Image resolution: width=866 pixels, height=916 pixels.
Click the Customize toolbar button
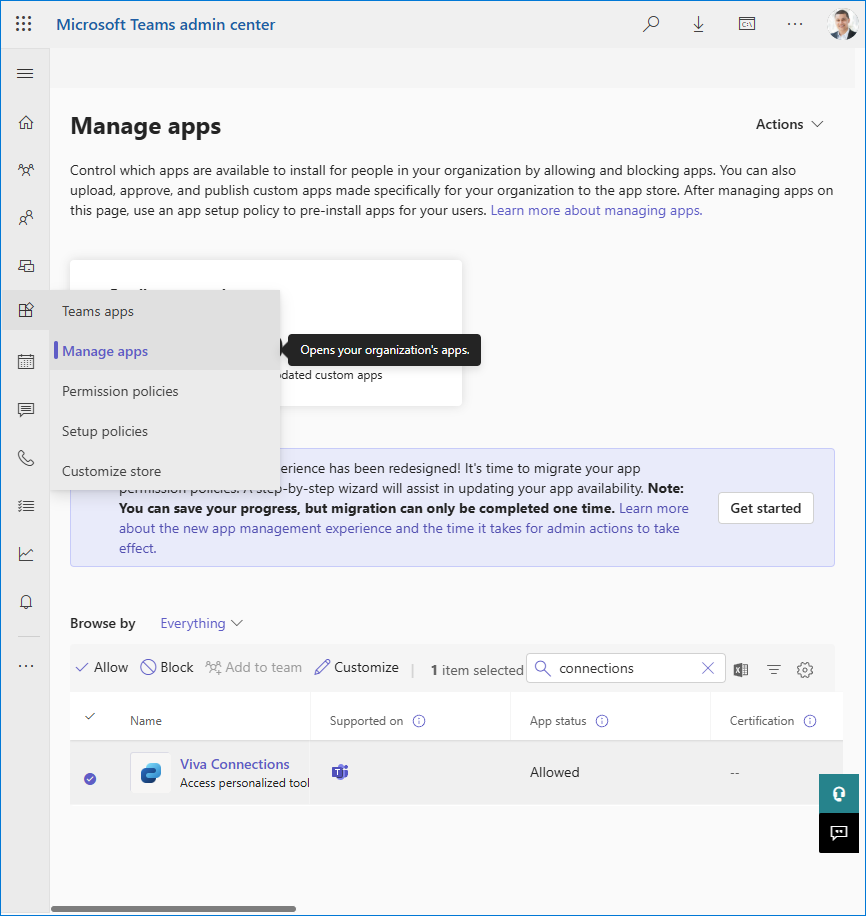tap(356, 668)
